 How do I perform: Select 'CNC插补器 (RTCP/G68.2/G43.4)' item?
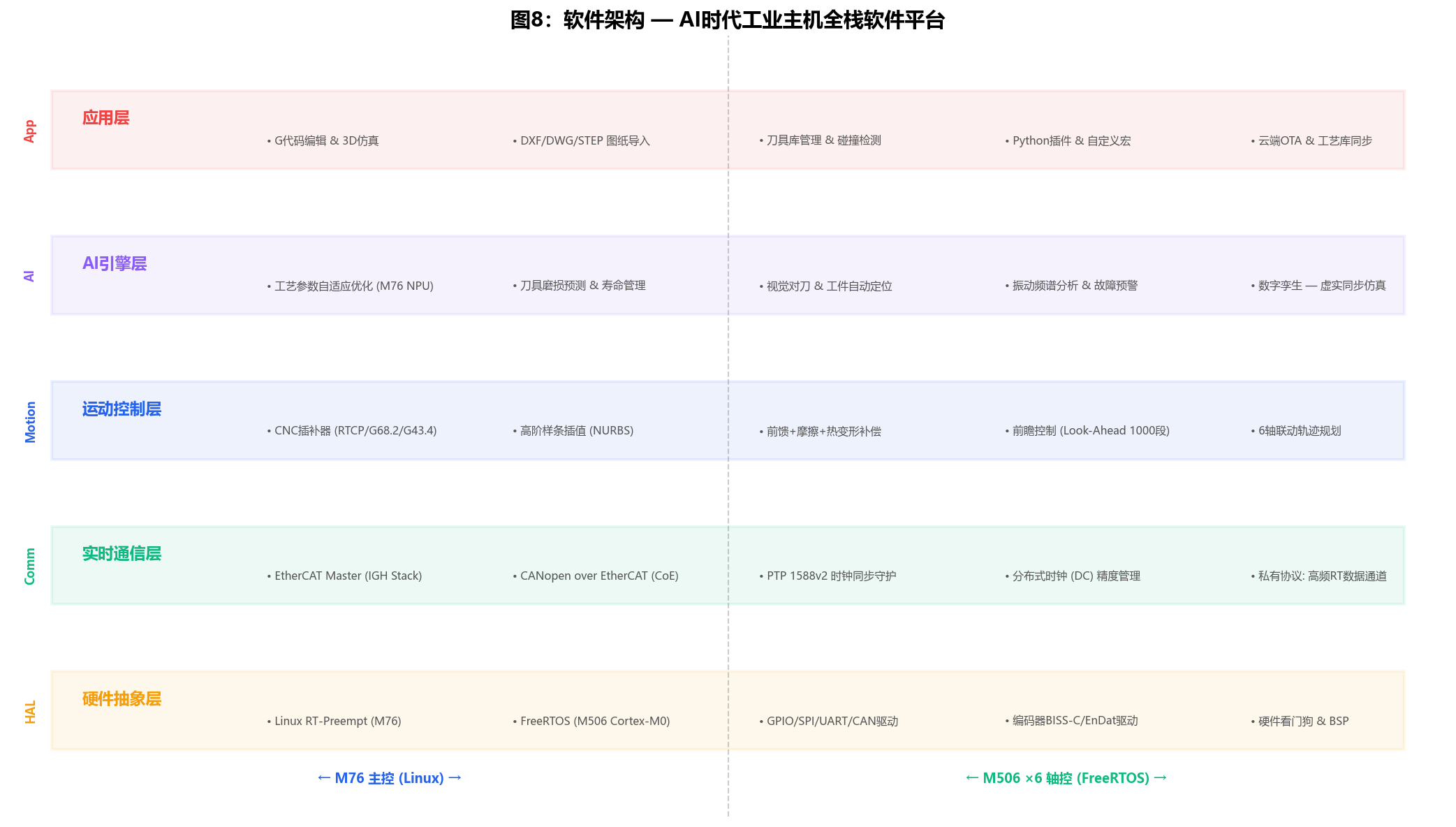tap(352, 431)
